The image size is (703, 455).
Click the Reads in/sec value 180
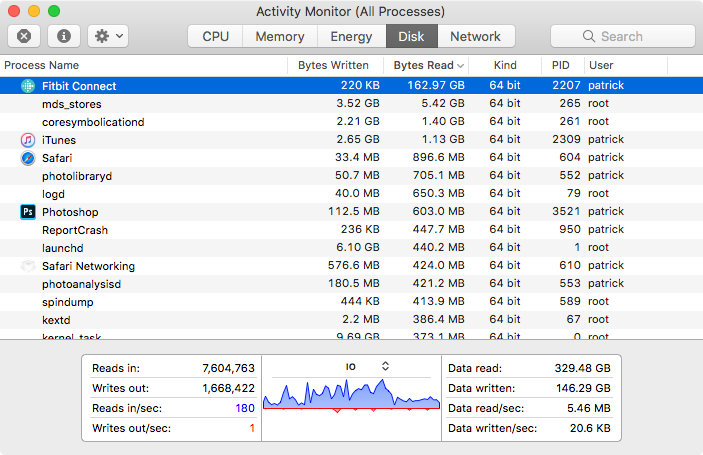[x=245, y=408]
